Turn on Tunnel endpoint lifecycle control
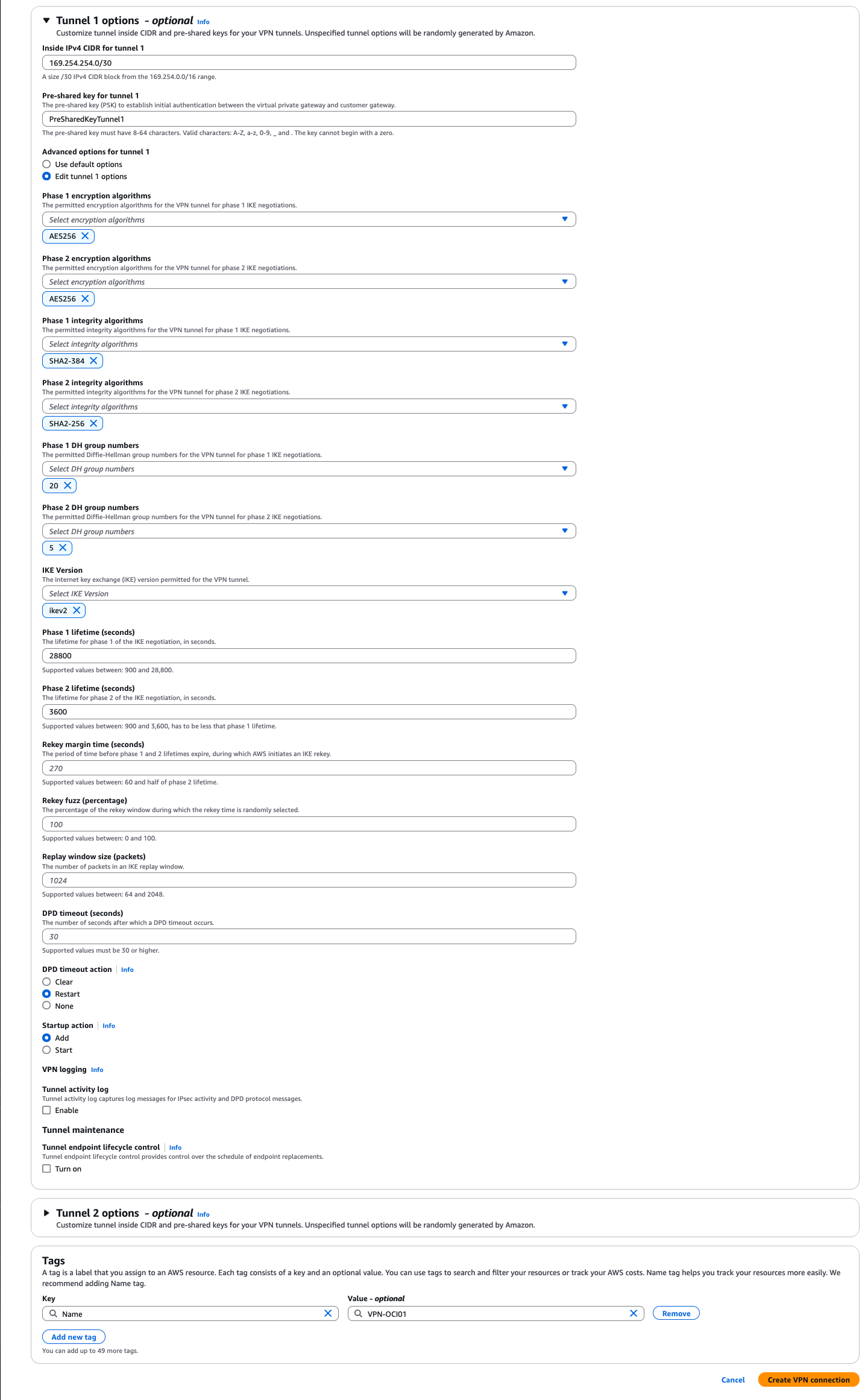Viewport: 868px width, 1400px height. pyautogui.click(x=47, y=1168)
